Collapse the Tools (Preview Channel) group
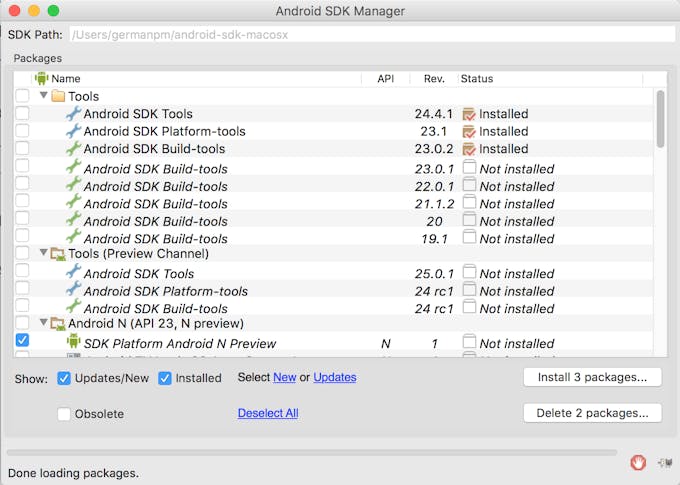The height and width of the screenshot is (485, 680). (43, 252)
